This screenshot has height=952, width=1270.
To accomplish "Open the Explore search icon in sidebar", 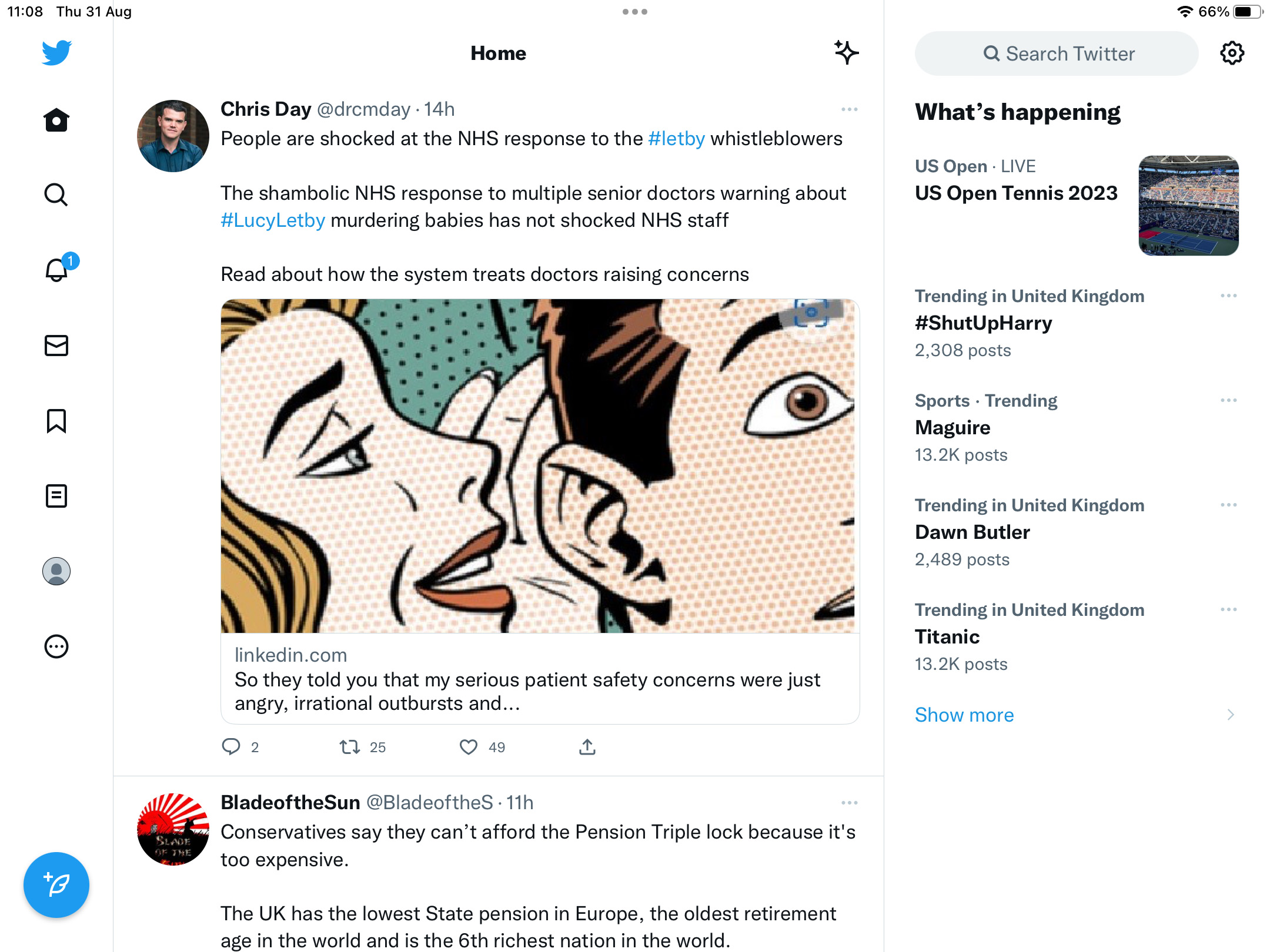I will coord(56,195).
